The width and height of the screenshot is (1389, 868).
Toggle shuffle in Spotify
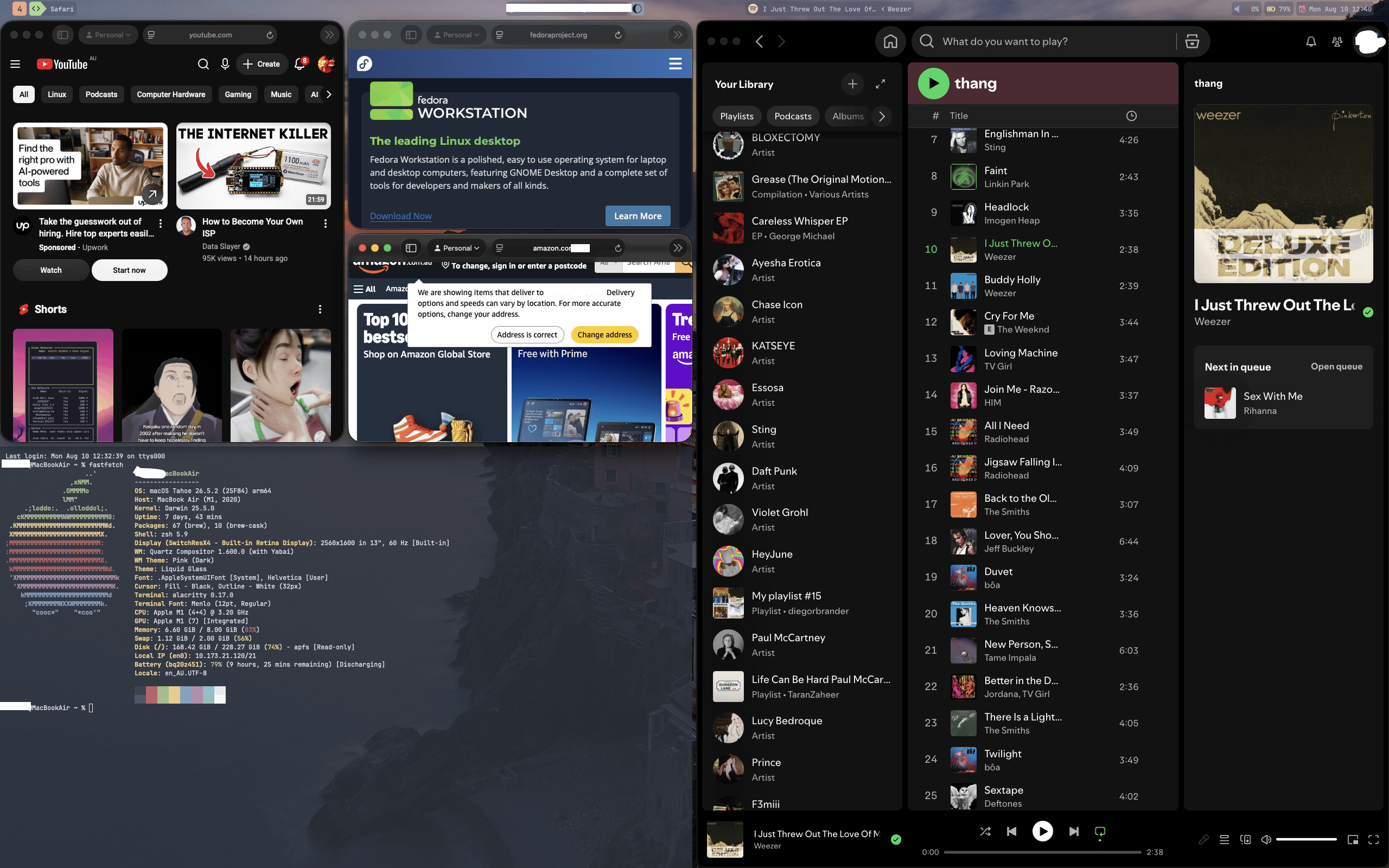985,831
